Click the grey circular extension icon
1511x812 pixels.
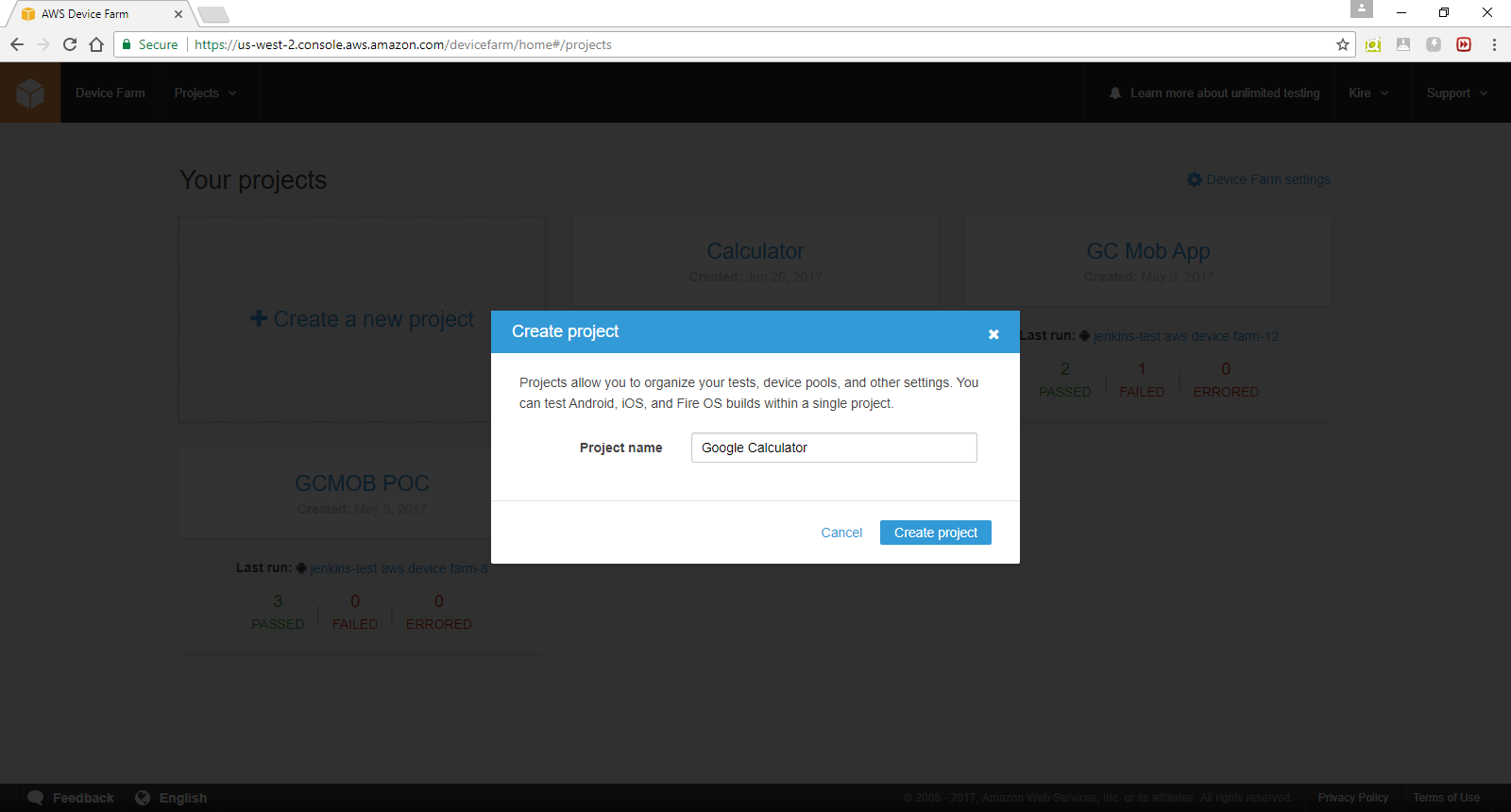pyautogui.click(x=1434, y=44)
